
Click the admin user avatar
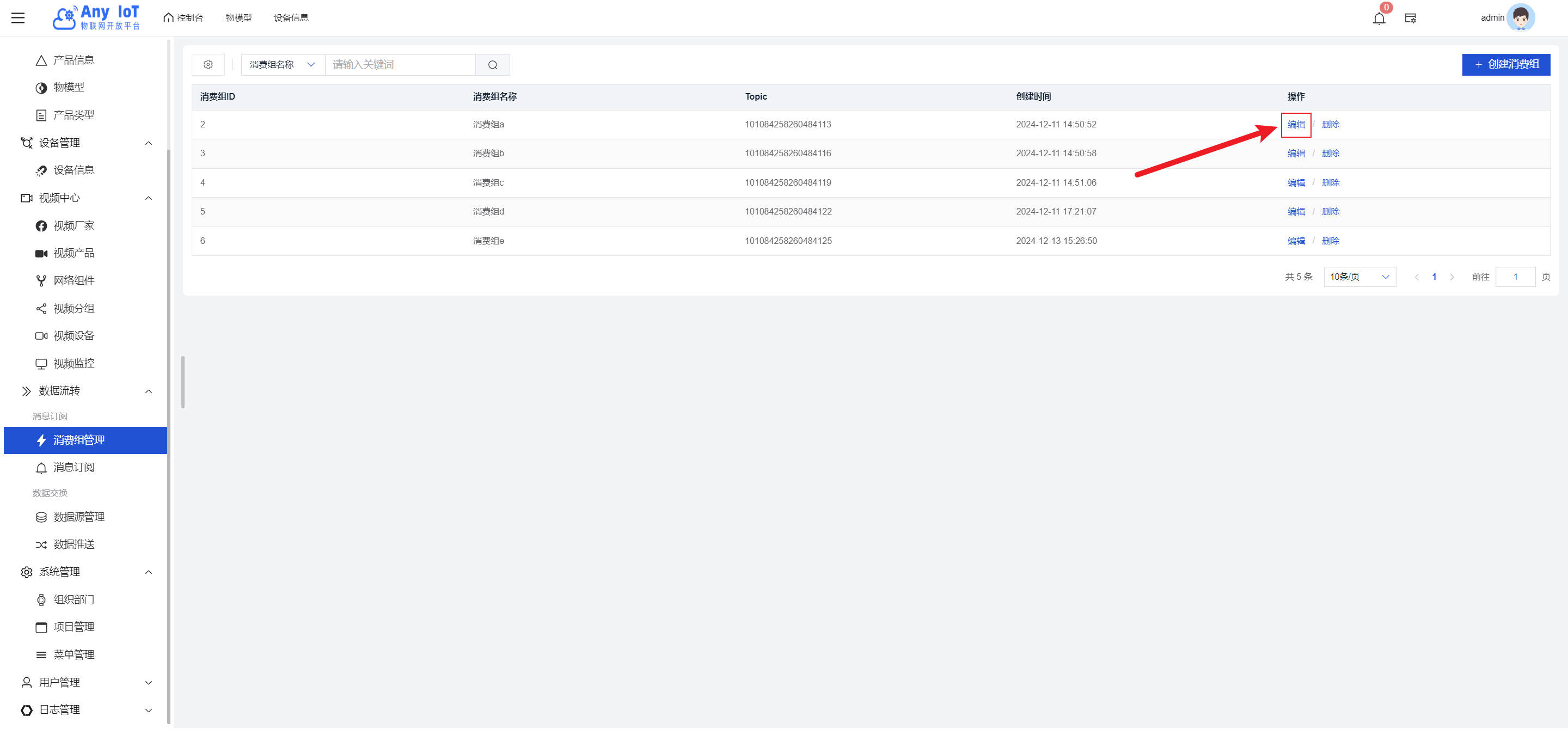tap(1520, 17)
